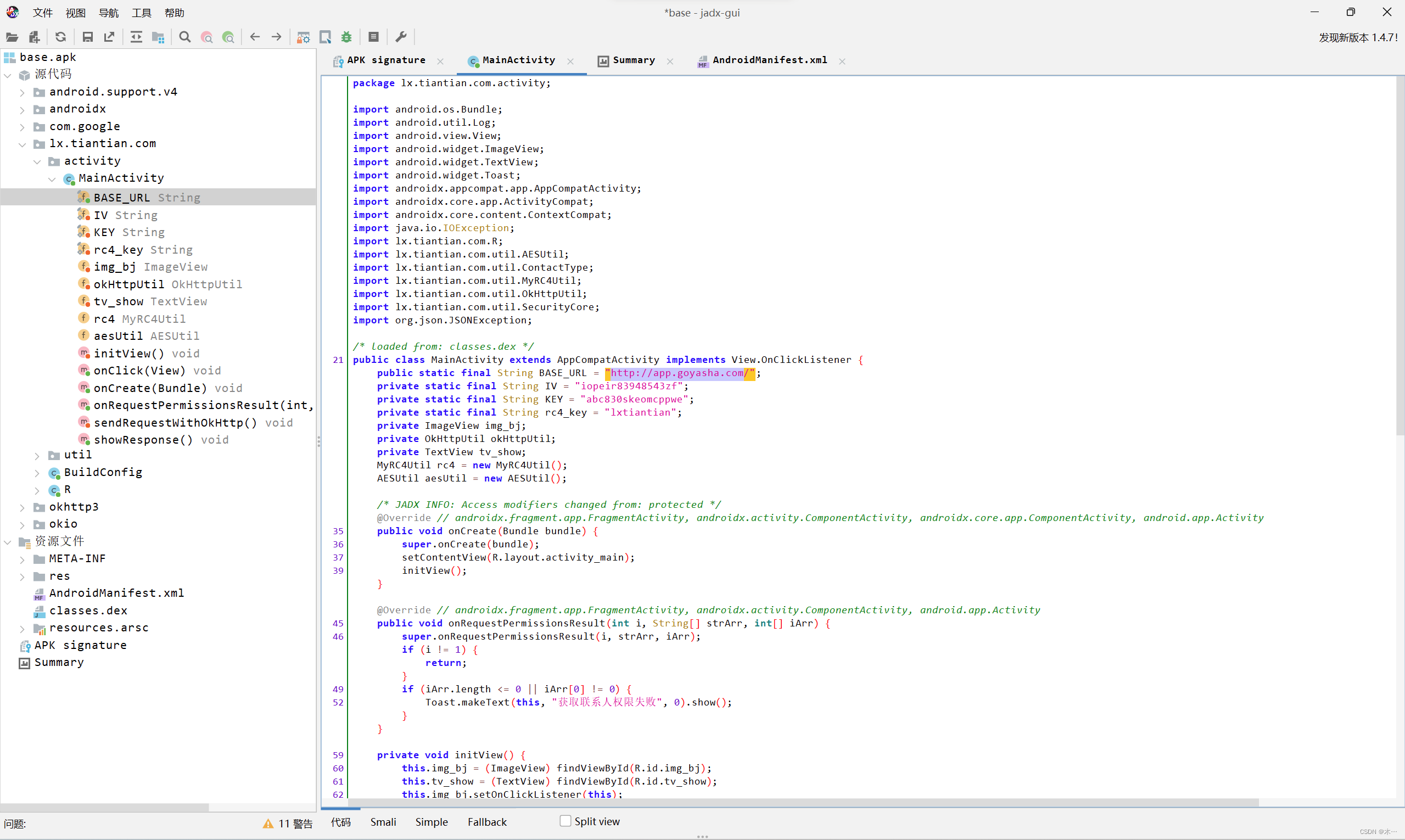Click the code horizontal scrollbar
Viewport: 1405px width, 840px height.
[792, 803]
